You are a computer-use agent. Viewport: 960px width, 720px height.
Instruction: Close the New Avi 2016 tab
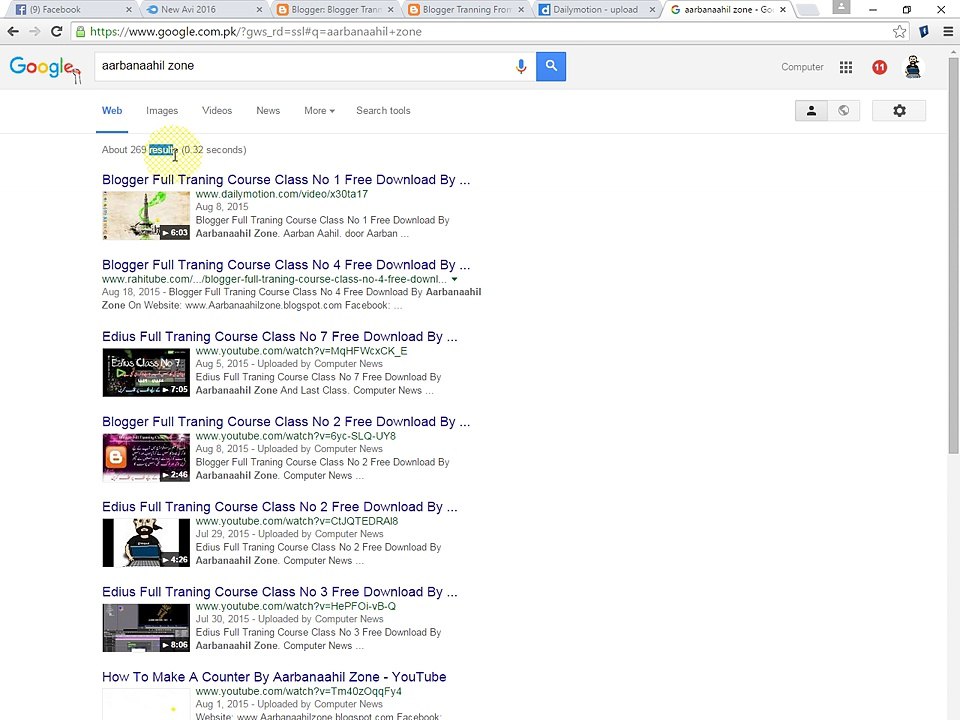pos(260,10)
